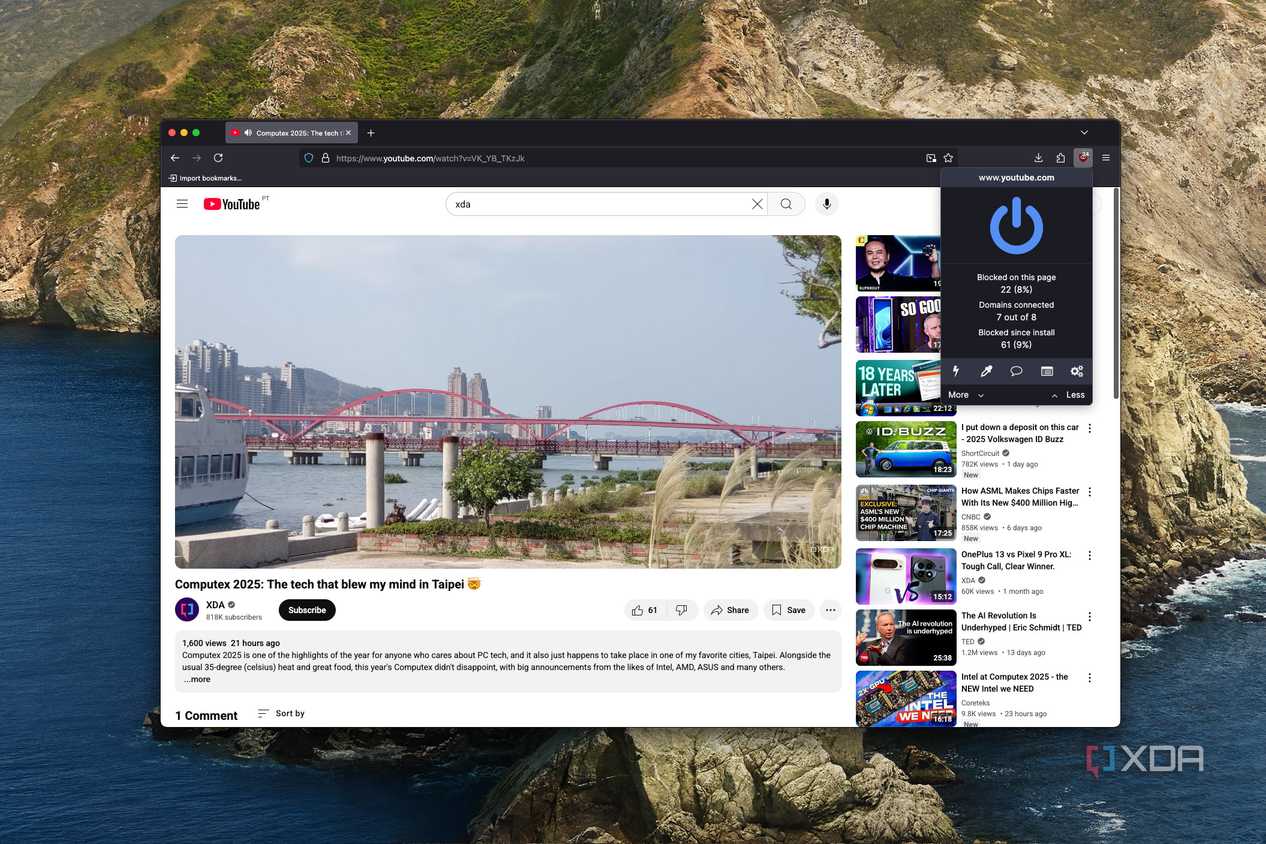Image resolution: width=1266 pixels, height=844 pixels.
Task: Open the ASML chip machine 17:25 thumbnail
Action: [x=906, y=512]
